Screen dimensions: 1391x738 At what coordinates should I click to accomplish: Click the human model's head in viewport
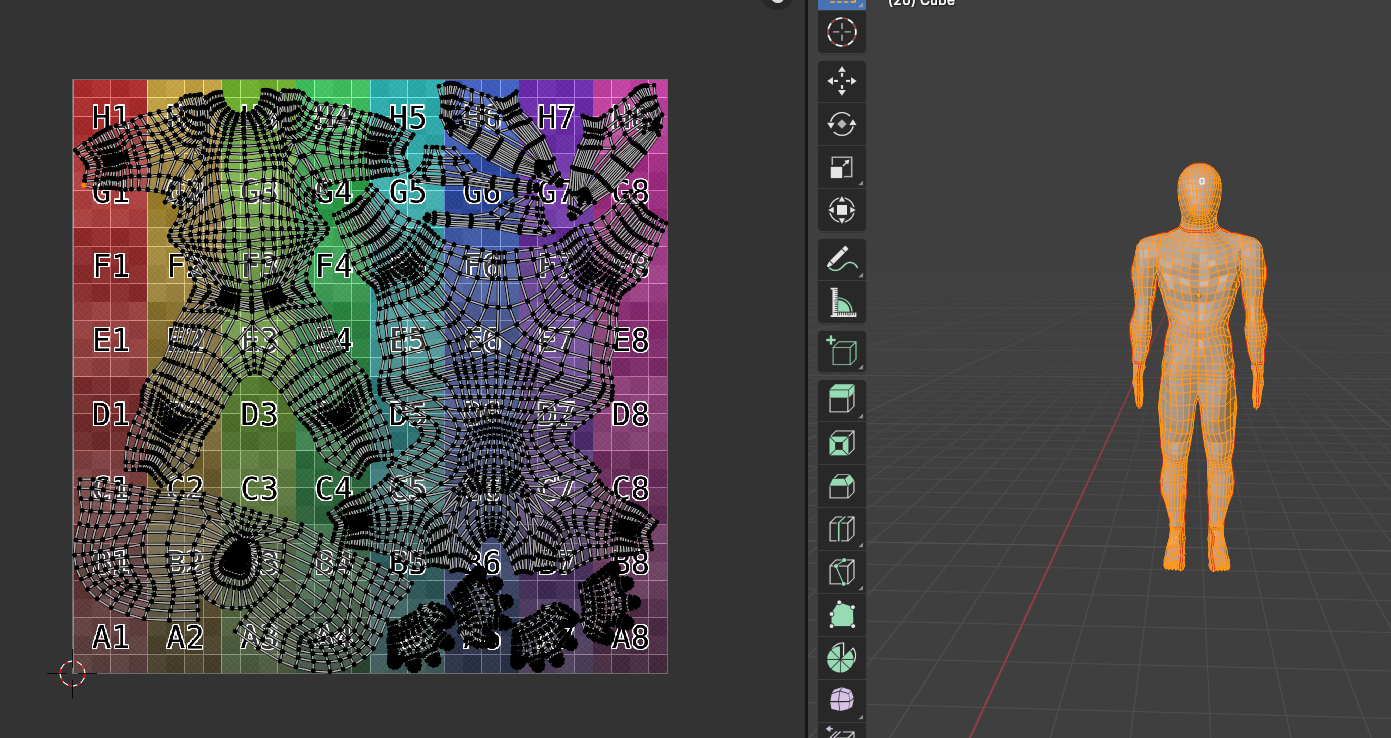click(1201, 195)
